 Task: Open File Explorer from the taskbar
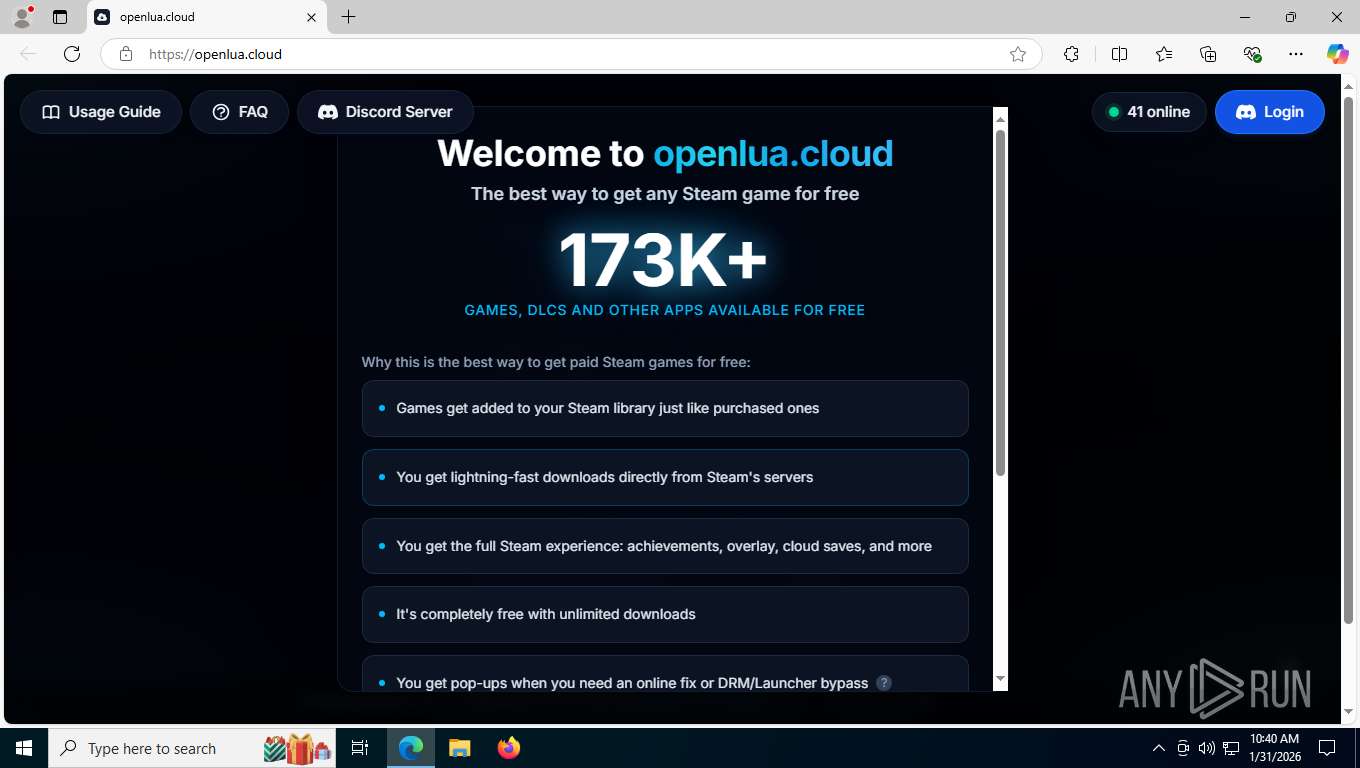460,748
